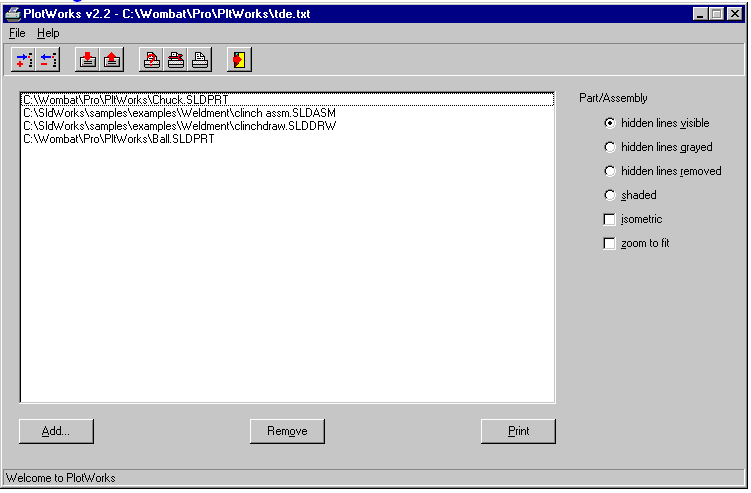Click the printer icon with red question mark

point(151,60)
